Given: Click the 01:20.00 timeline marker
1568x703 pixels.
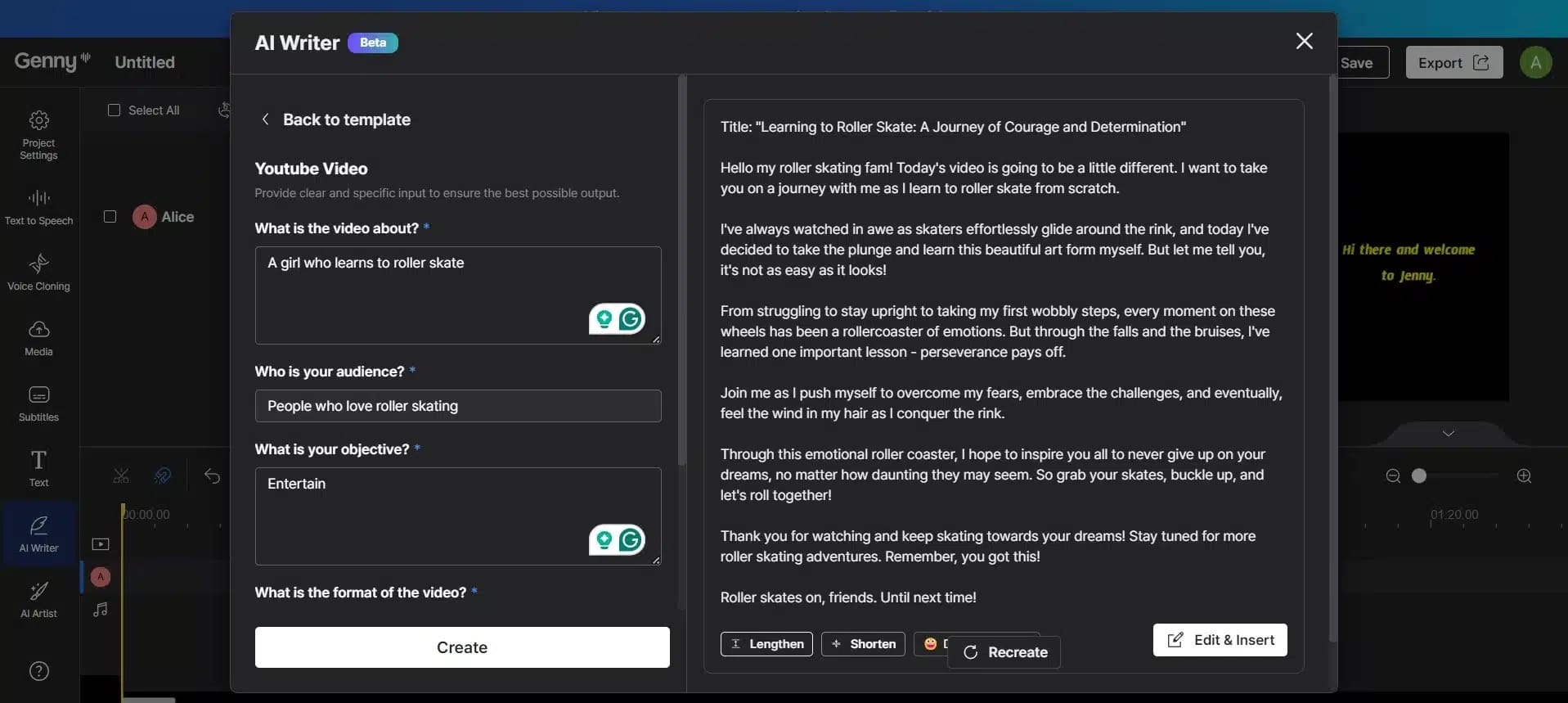Looking at the screenshot, I should [1453, 515].
